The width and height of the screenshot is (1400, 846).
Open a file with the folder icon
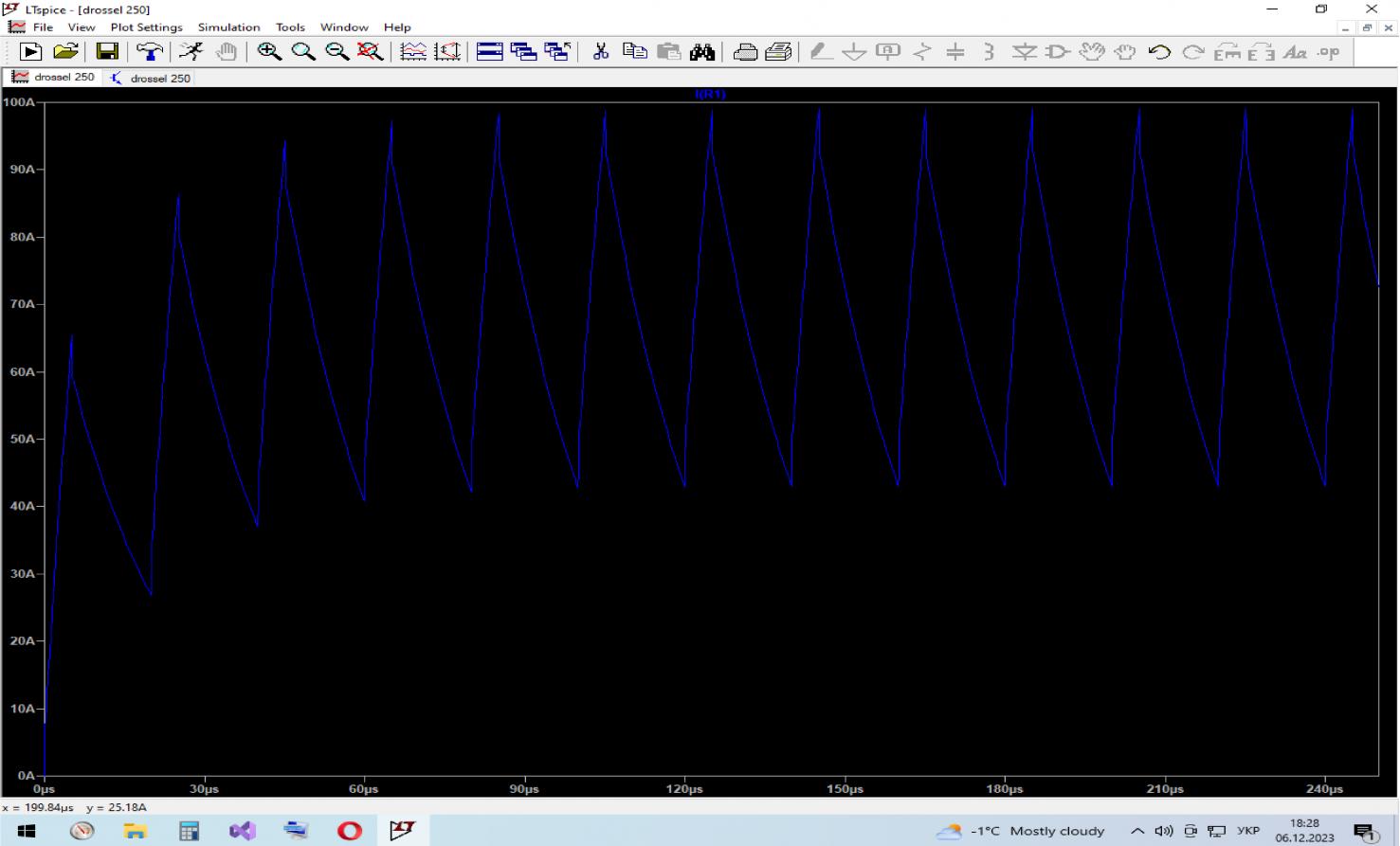(x=65, y=52)
